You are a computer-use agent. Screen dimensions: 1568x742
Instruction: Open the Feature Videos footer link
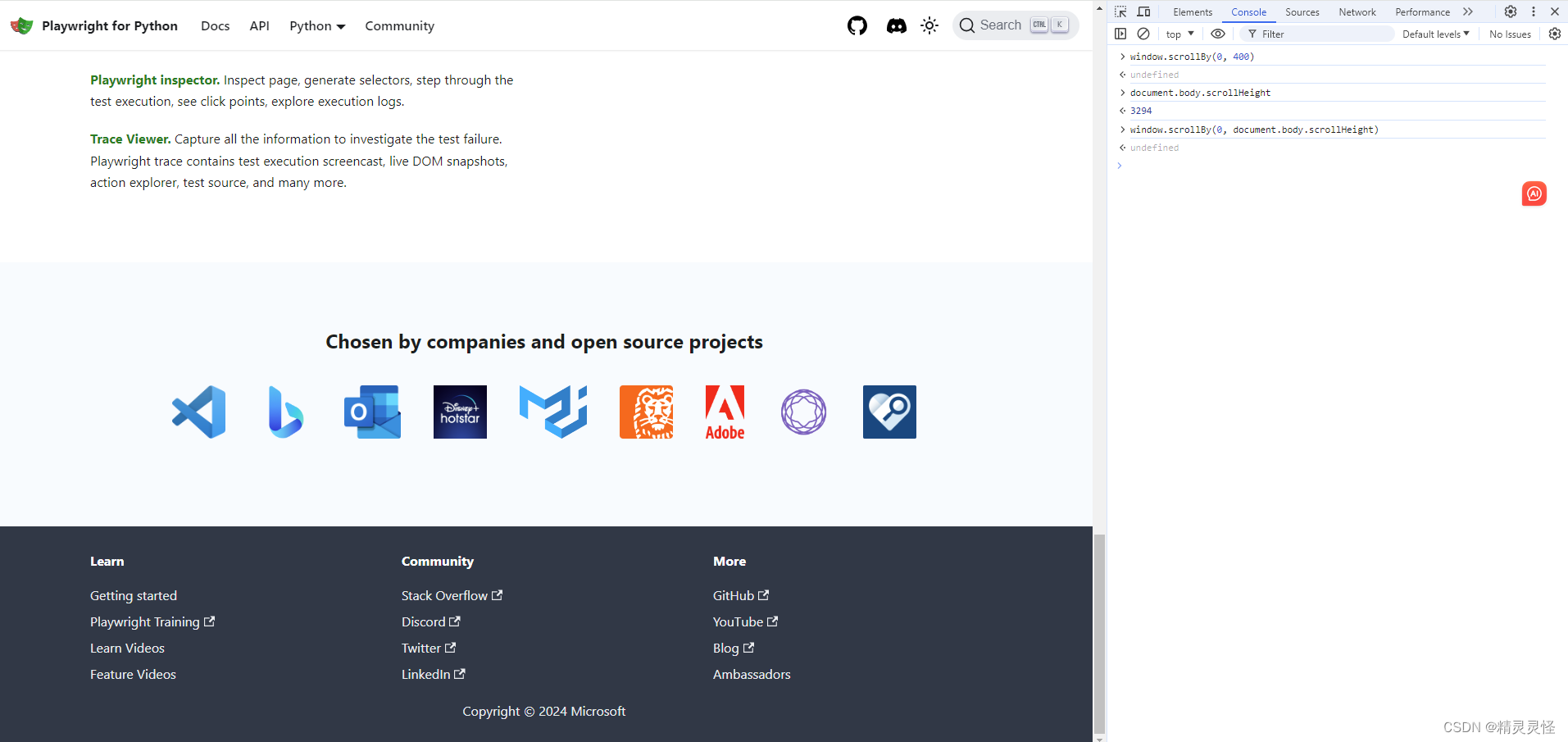(x=133, y=674)
